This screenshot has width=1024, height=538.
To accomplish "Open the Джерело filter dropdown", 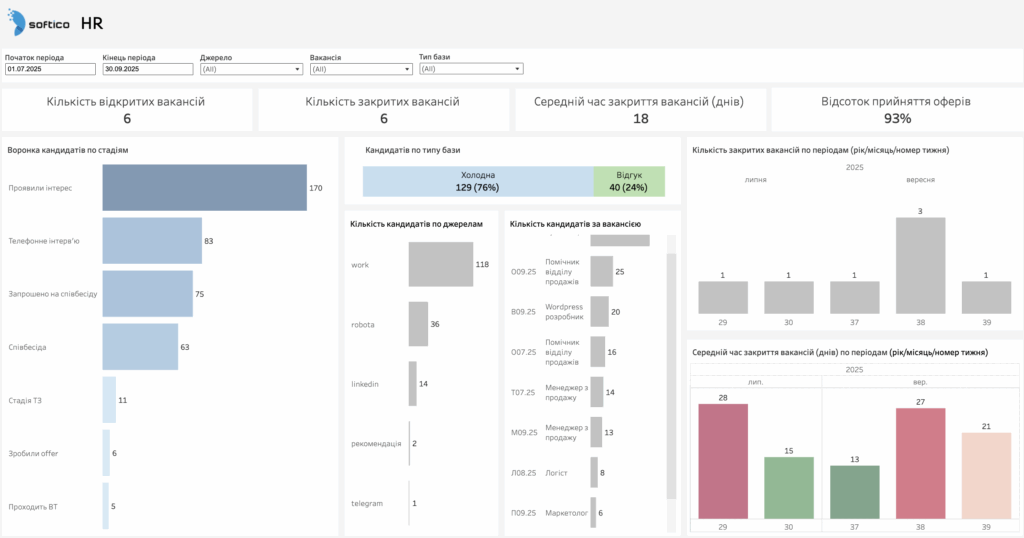I will [x=251, y=69].
